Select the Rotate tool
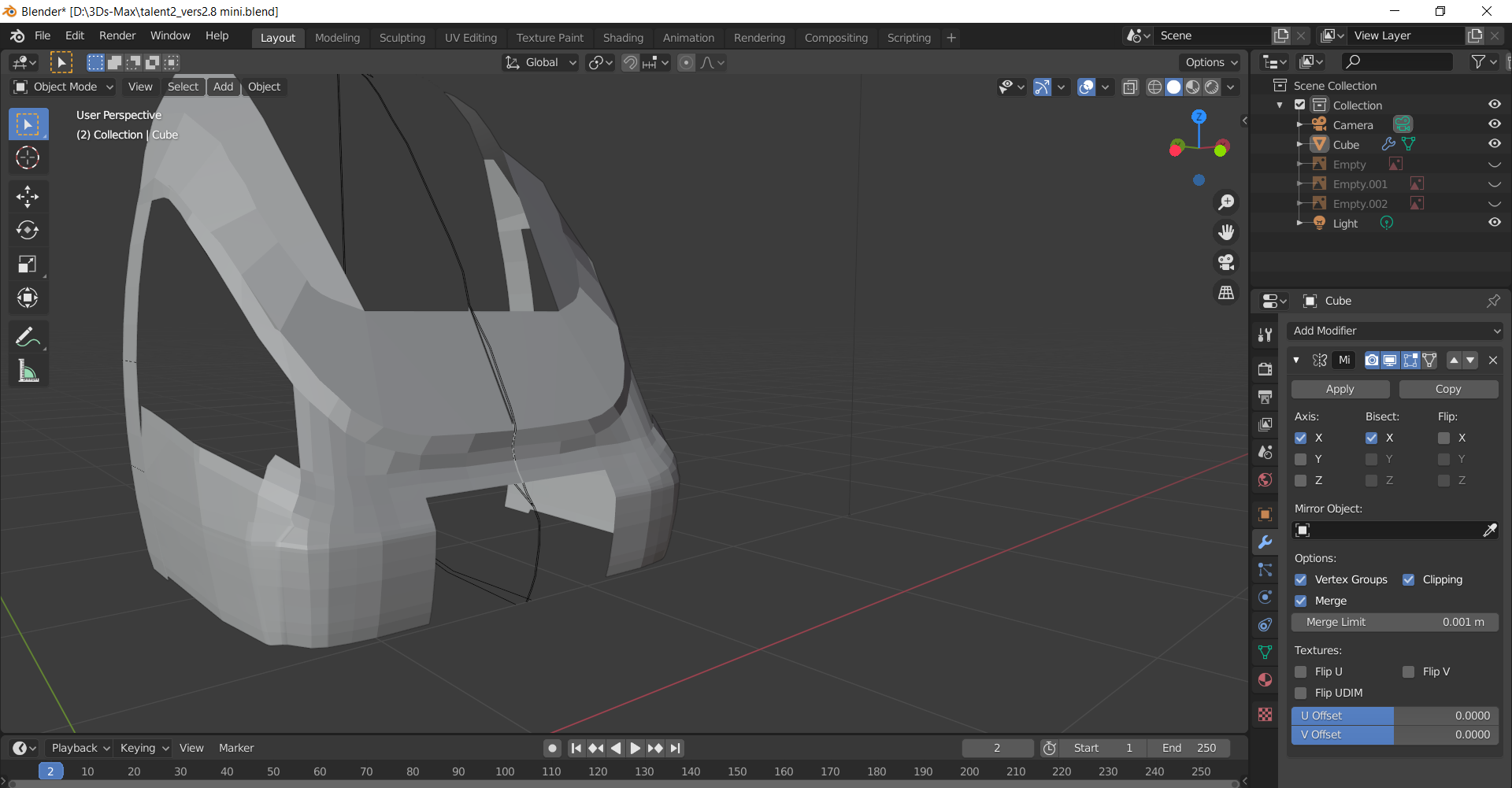 28,230
